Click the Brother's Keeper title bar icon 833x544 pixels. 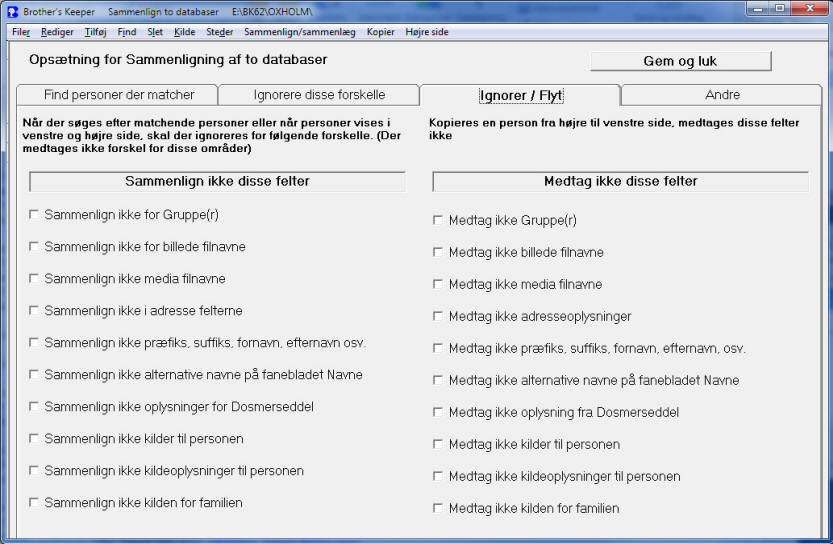(x=13, y=11)
